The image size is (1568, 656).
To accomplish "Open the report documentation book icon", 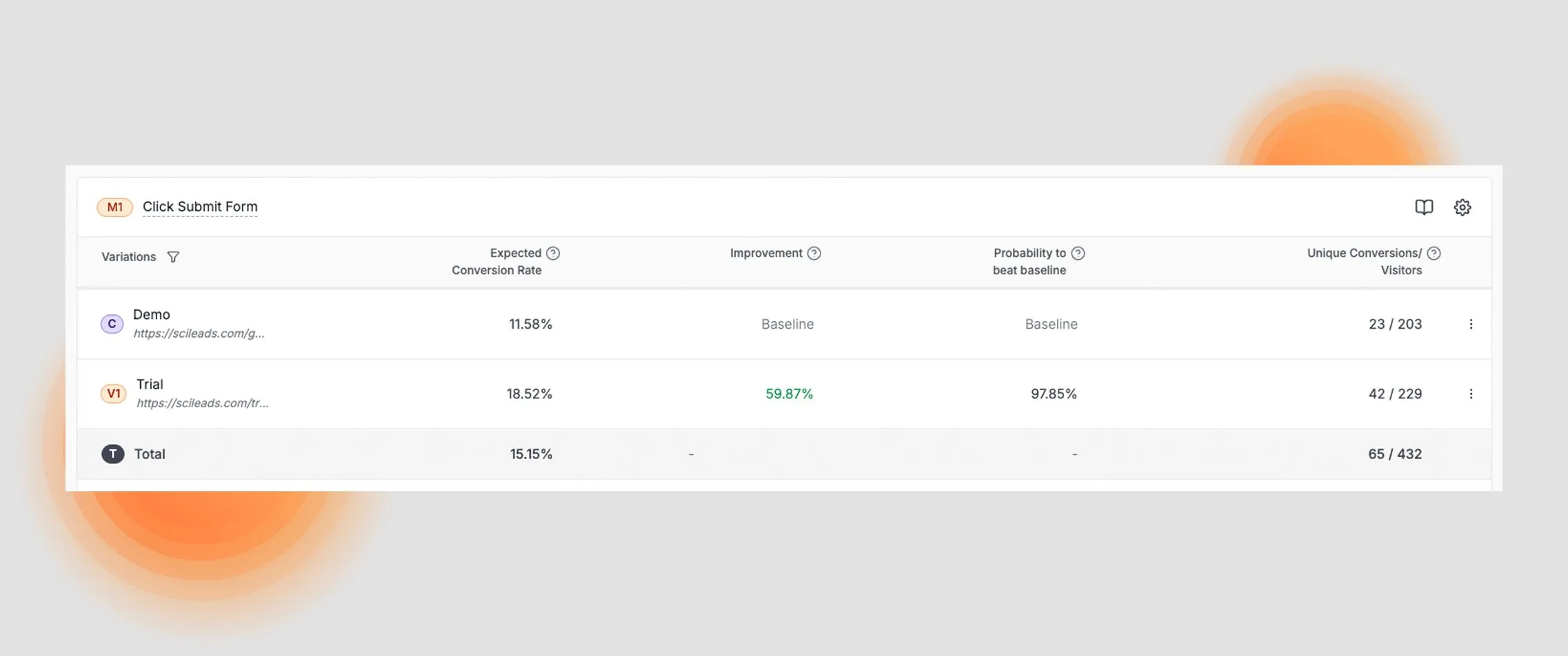I will [x=1425, y=207].
